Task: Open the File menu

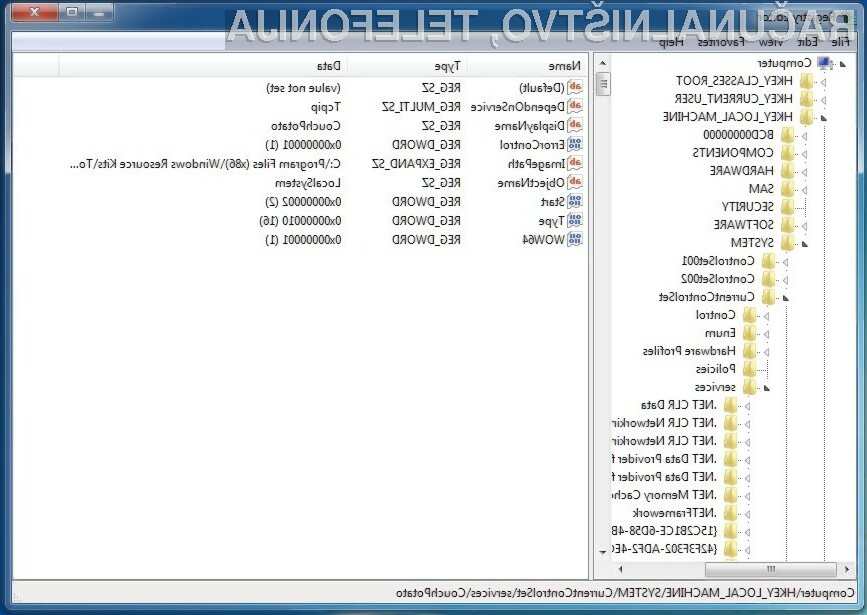Action: pyautogui.click(x=840, y=42)
